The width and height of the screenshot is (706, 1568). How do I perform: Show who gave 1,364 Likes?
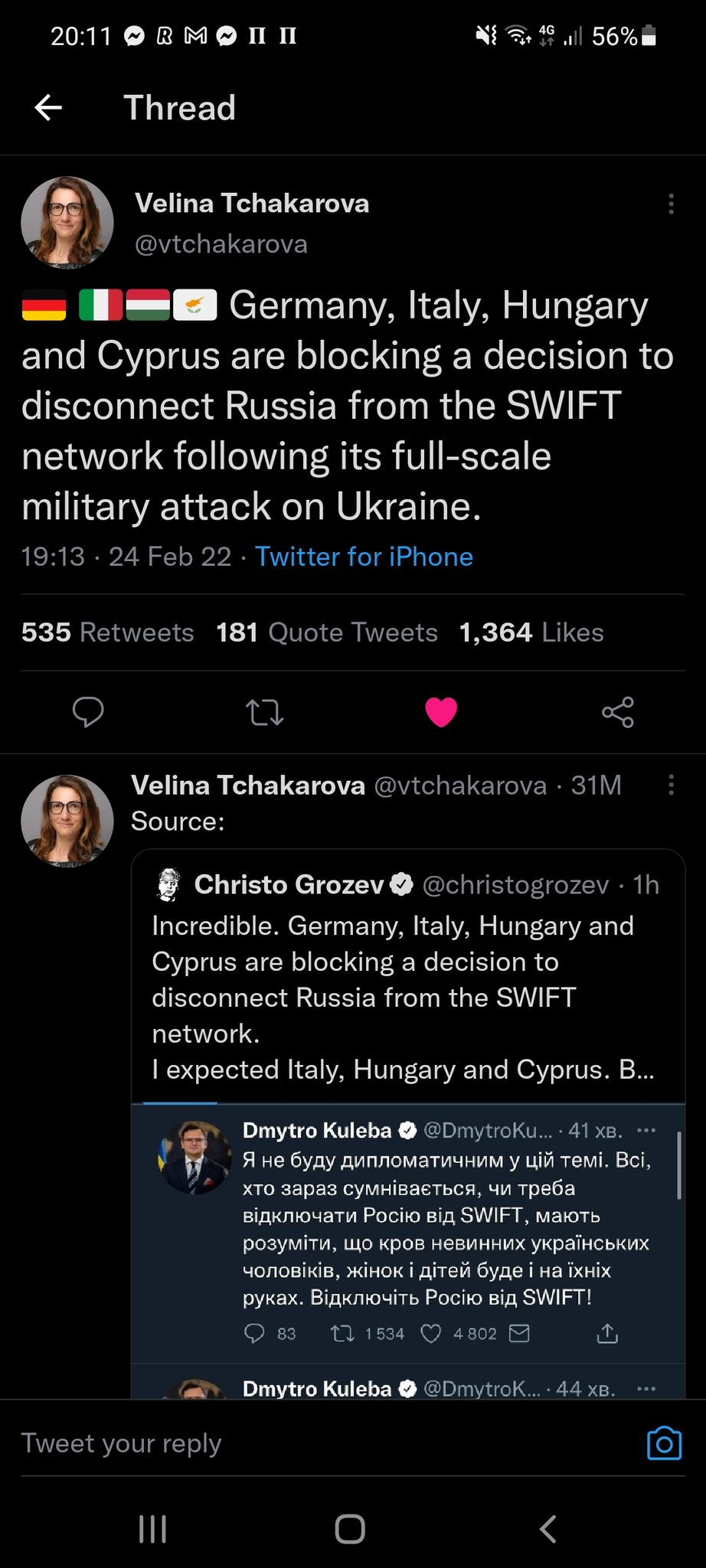pyautogui.click(x=531, y=632)
